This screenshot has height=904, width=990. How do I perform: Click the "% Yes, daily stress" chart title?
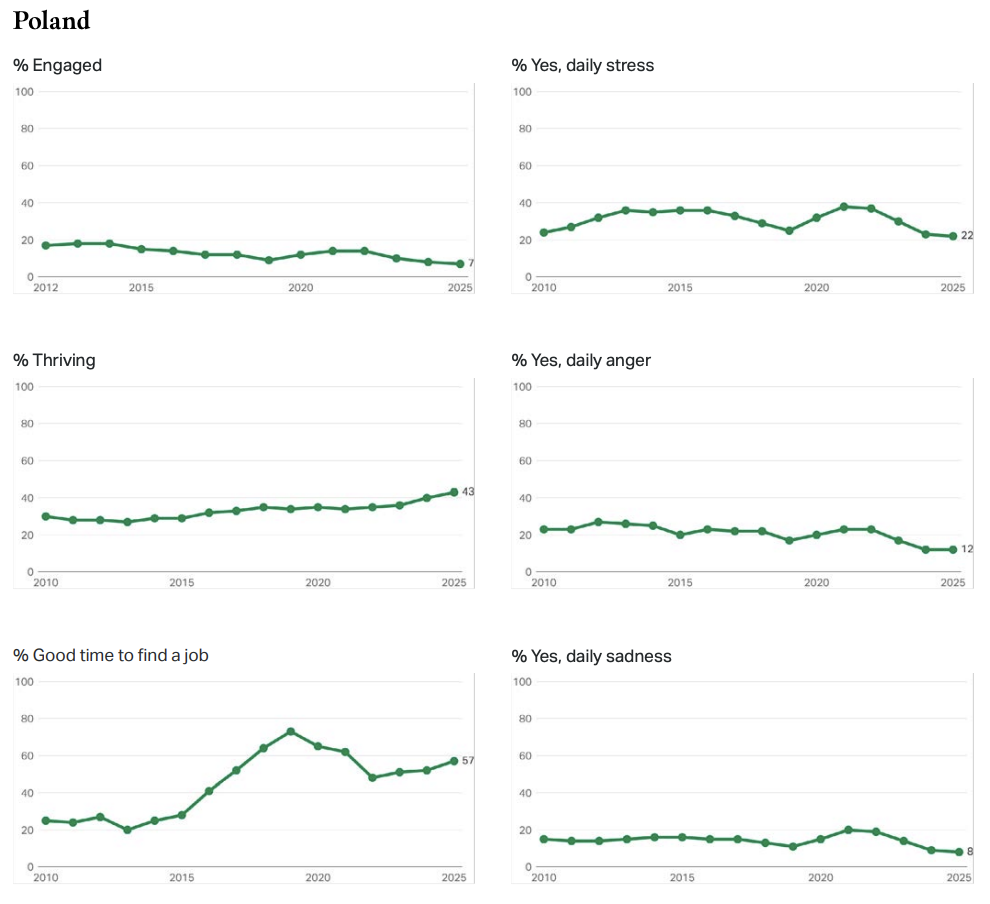pos(582,65)
